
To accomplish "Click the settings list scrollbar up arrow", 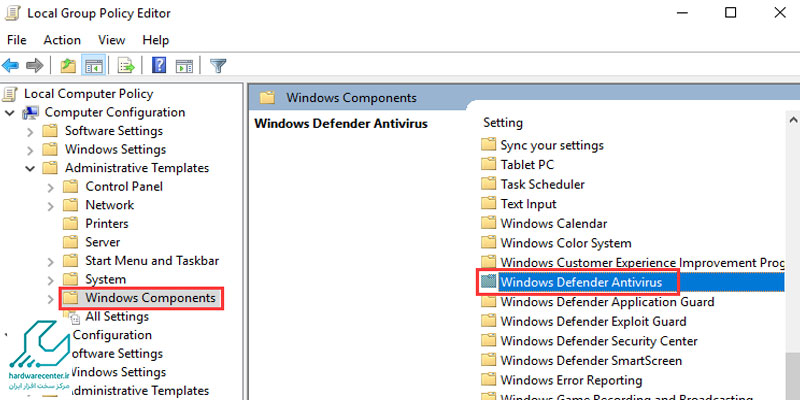I will coord(793,121).
